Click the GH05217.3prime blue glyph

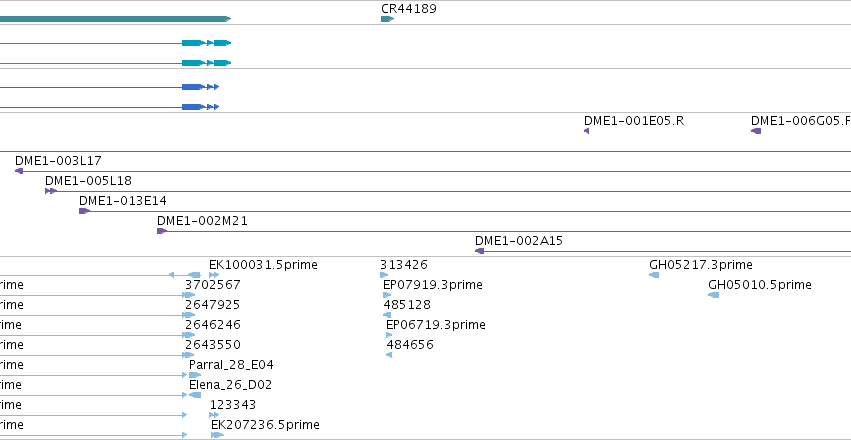pyautogui.click(x=654, y=275)
